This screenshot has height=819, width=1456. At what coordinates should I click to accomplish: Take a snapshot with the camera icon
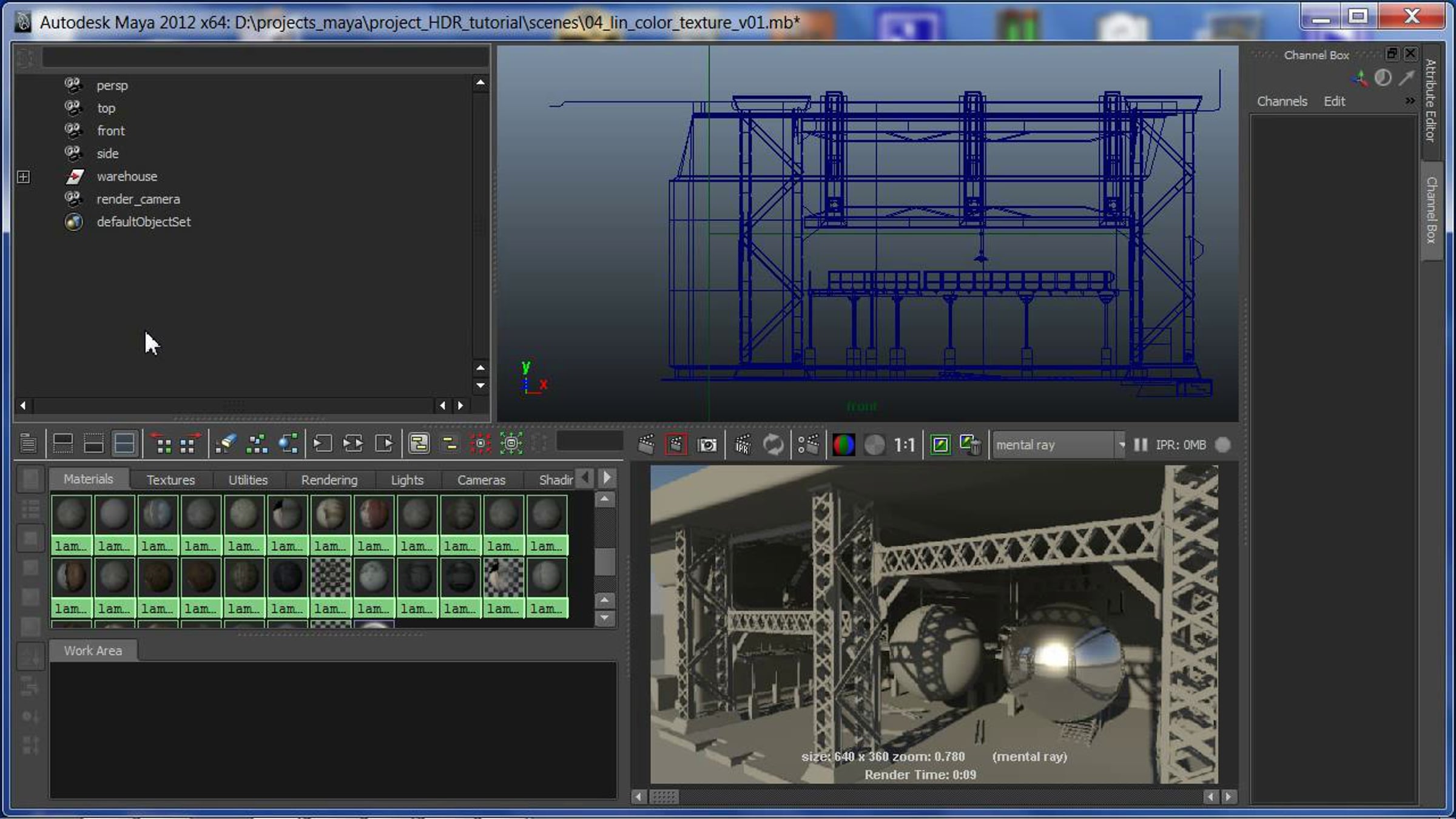(x=707, y=445)
